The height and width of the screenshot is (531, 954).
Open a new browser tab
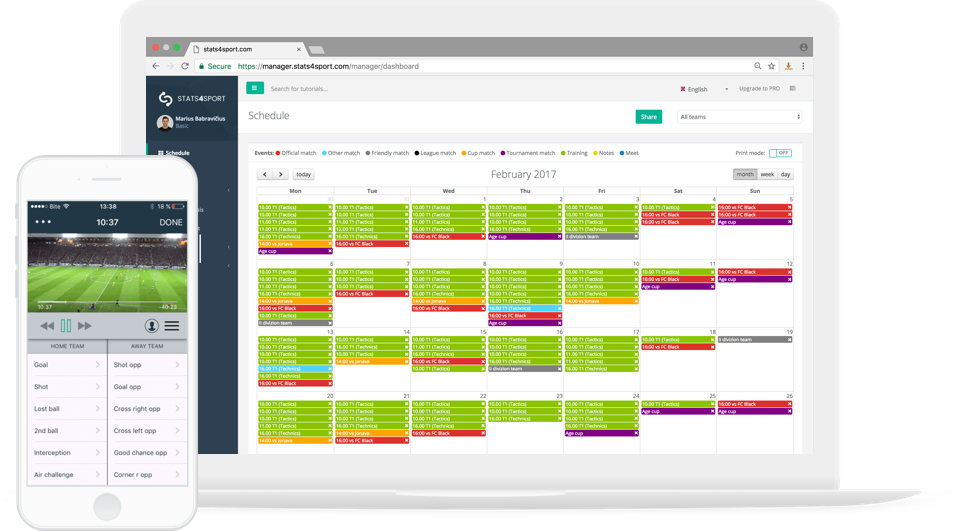pyautogui.click(x=316, y=49)
